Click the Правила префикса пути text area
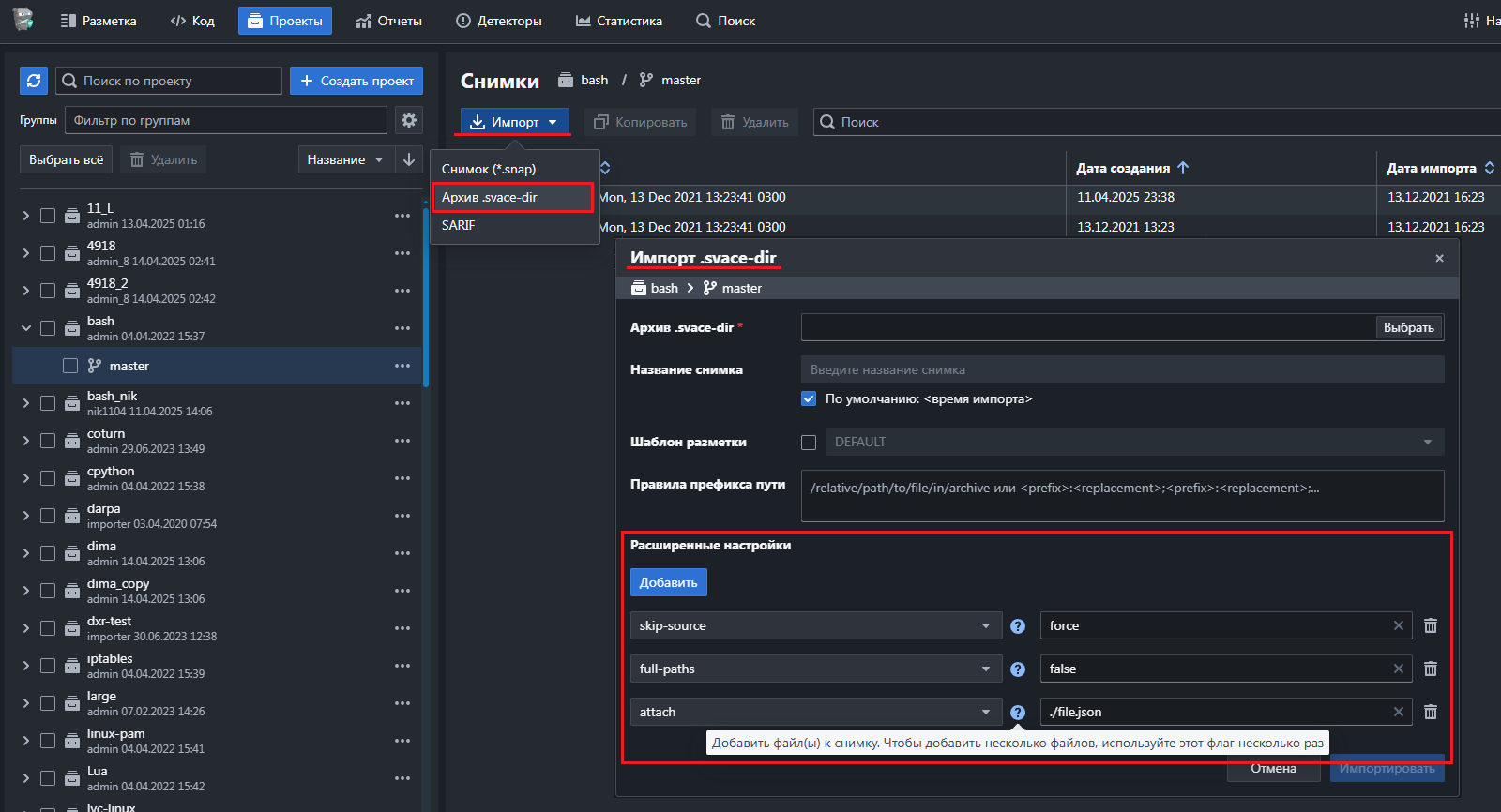 point(1123,496)
